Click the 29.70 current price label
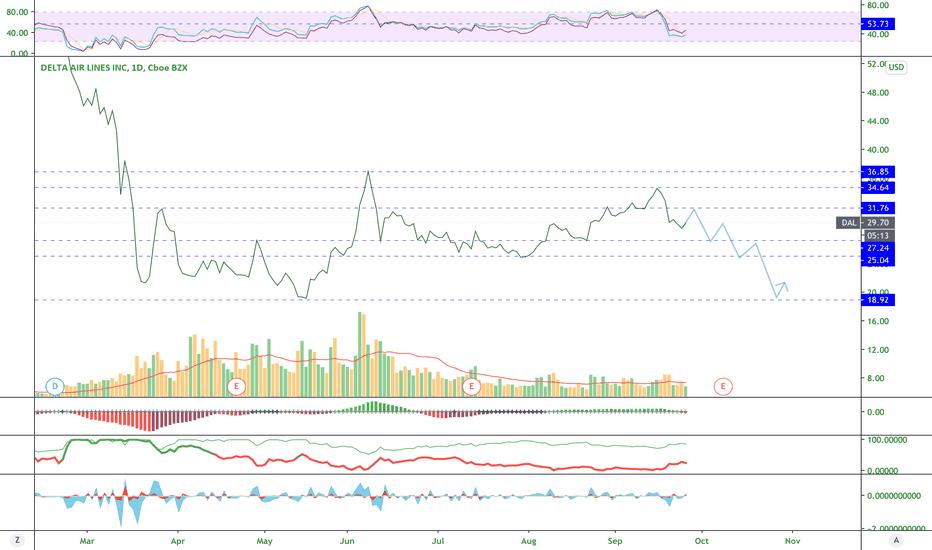Image resolution: width=932 pixels, height=550 pixels. tap(878, 222)
